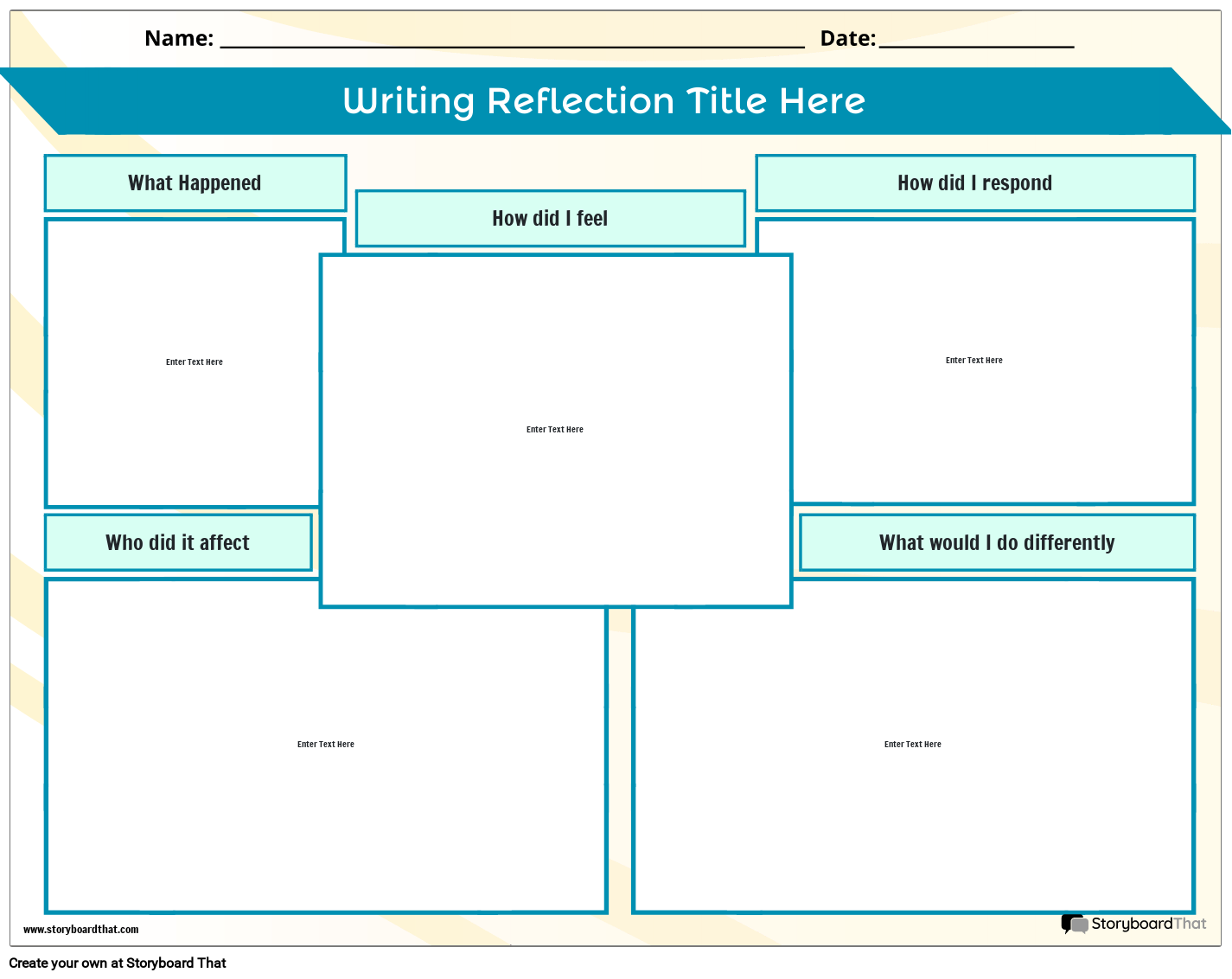1232x979 pixels.
Task: Select the "What would I do differently" header
Action: click(997, 542)
